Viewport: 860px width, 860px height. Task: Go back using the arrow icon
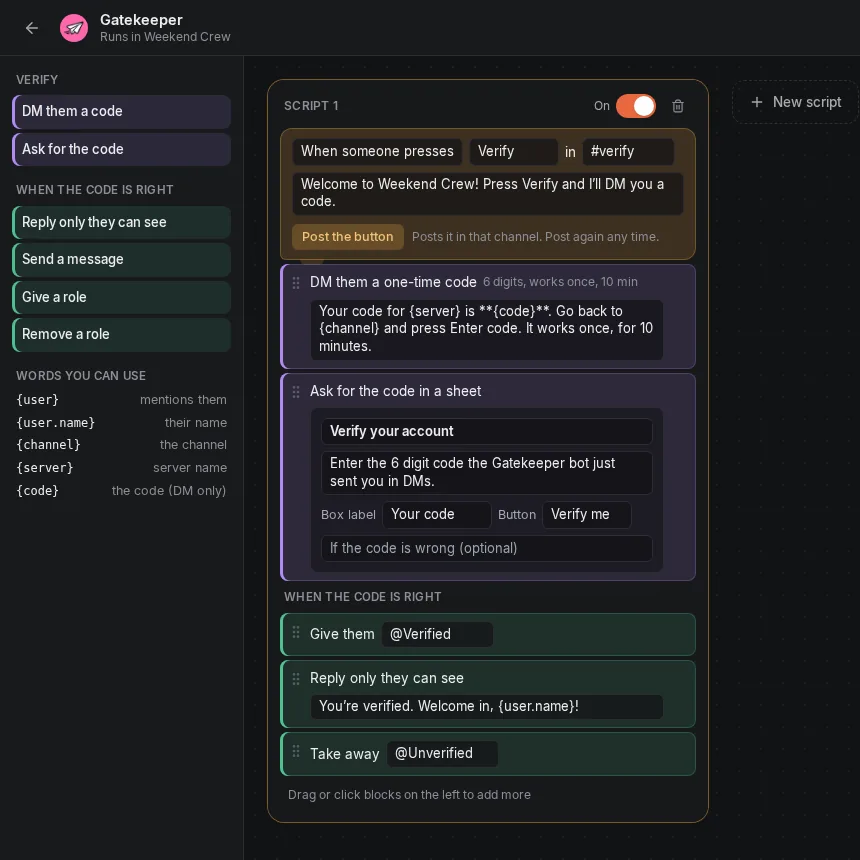32,28
